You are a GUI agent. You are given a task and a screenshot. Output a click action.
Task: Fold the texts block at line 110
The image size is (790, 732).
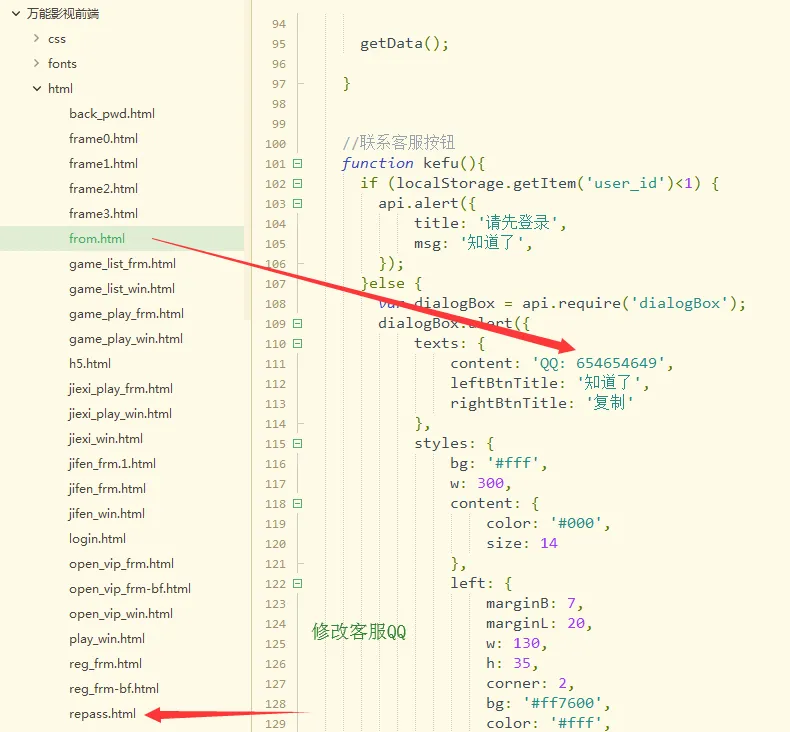(297, 344)
